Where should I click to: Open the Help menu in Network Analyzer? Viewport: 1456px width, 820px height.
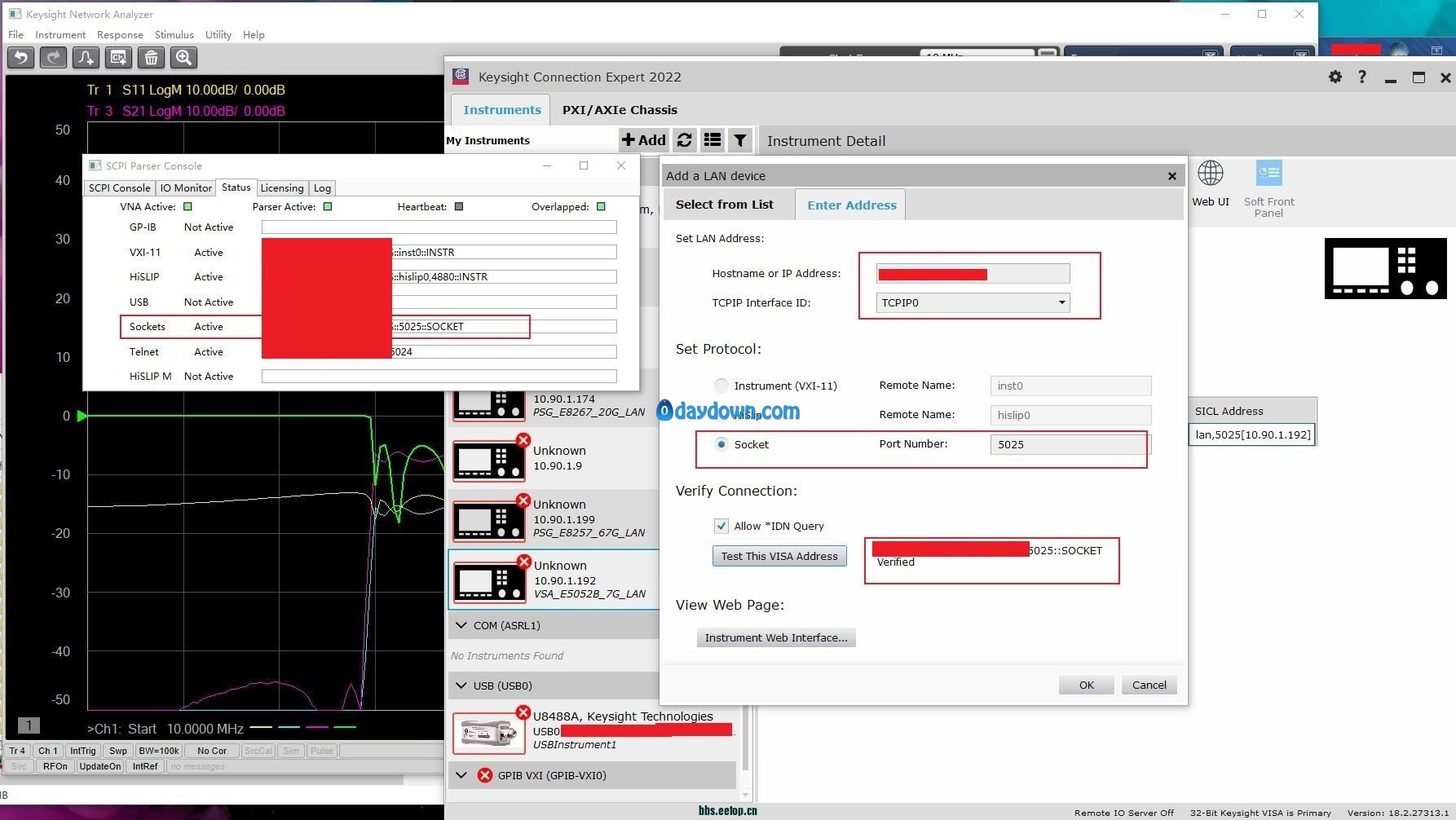coord(254,34)
